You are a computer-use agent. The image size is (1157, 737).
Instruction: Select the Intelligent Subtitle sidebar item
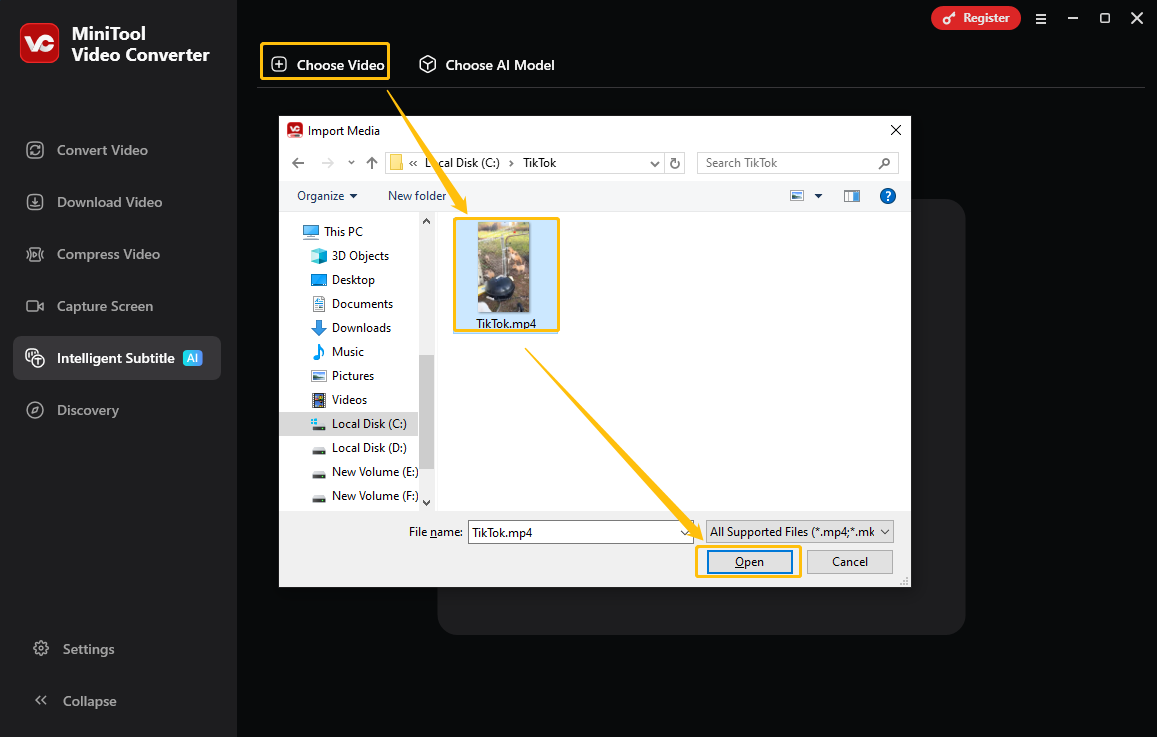pyautogui.click(x=117, y=358)
